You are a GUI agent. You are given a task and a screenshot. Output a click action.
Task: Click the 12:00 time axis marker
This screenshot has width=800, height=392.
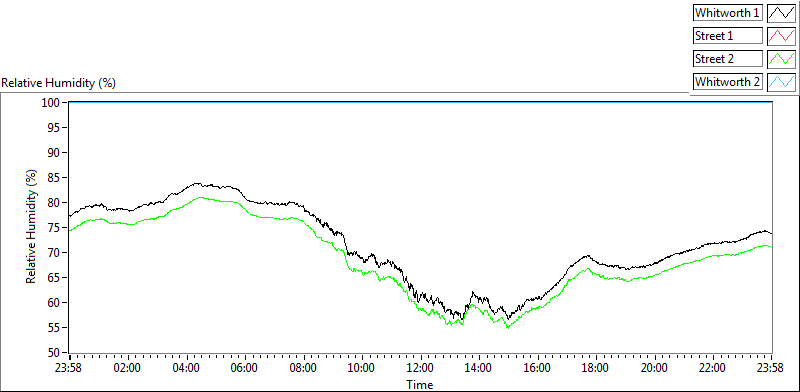coord(421,367)
